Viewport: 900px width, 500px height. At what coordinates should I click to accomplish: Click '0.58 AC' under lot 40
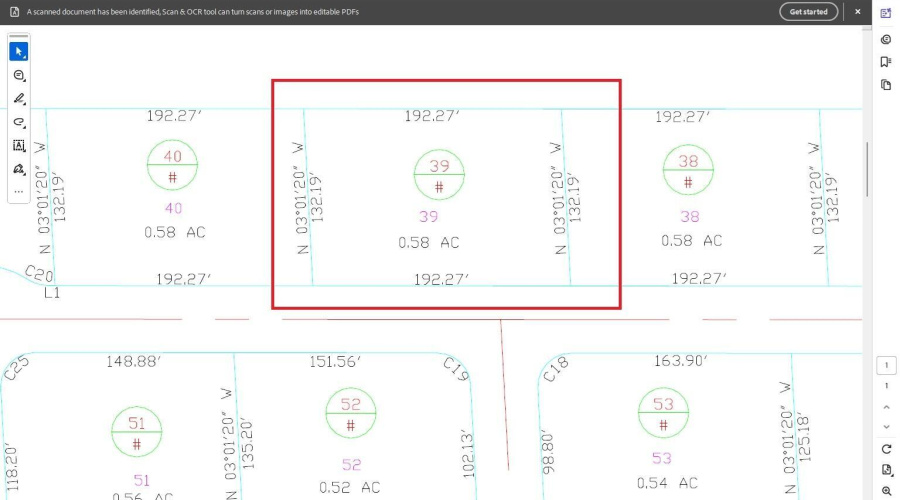pyautogui.click(x=174, y=232)
